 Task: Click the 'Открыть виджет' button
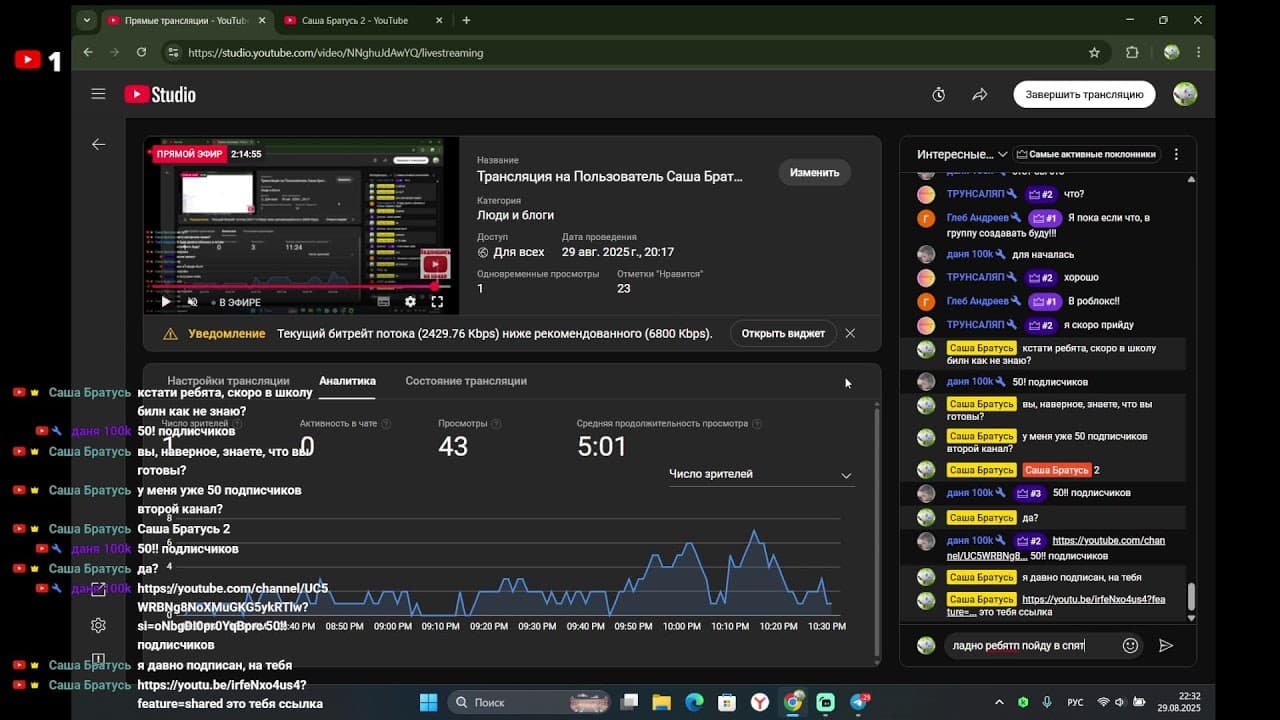[x=783, y=333]
